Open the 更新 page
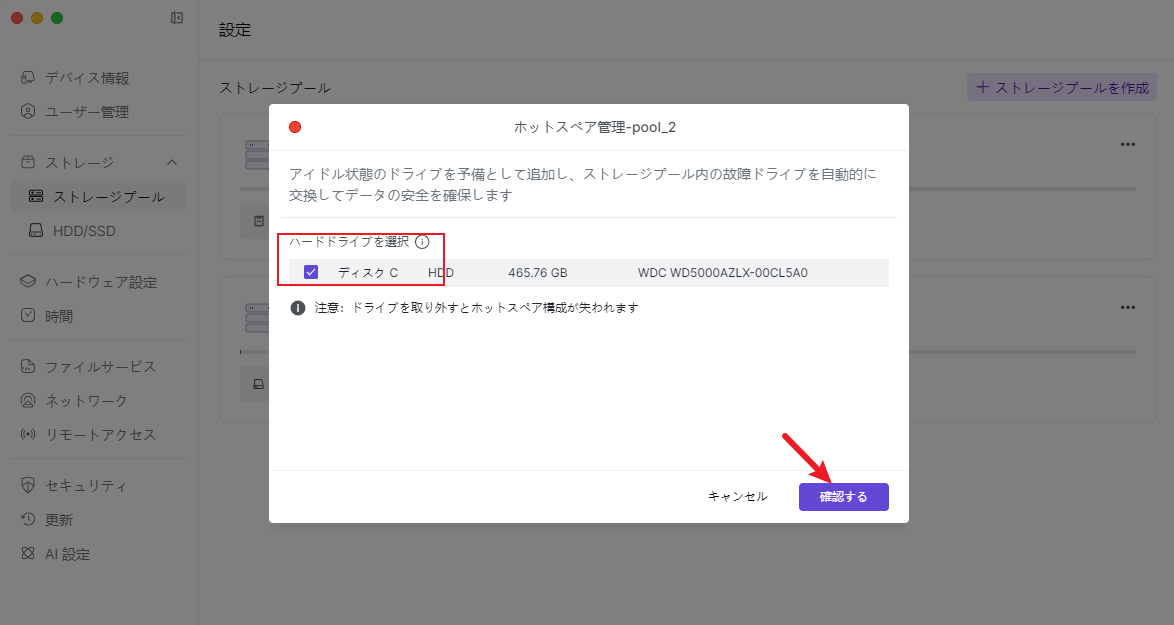1174x625 pixels. 59,520
